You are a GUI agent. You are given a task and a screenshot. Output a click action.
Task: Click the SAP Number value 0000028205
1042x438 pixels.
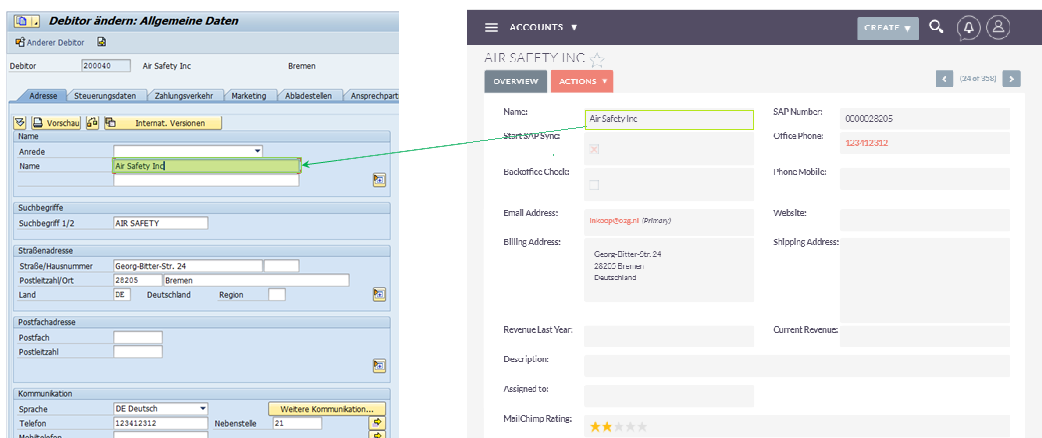click(x=869, y=119)
